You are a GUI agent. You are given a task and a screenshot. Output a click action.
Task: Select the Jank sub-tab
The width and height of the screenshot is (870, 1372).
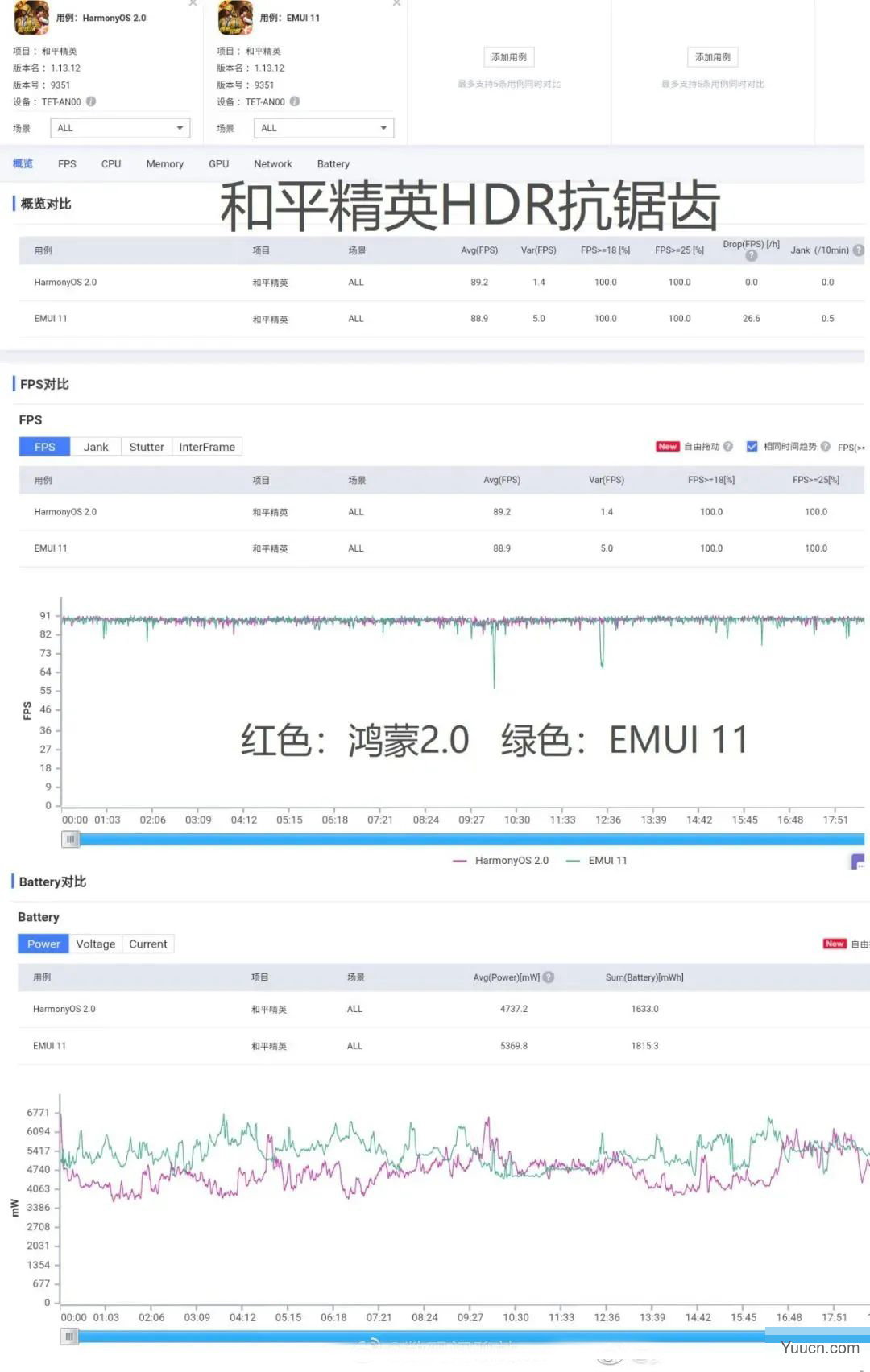[96, 447]
